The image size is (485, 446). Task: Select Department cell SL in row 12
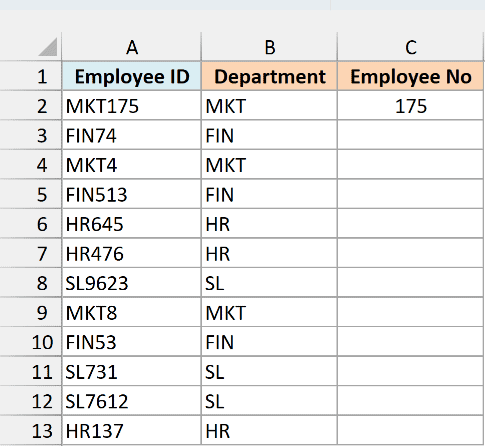(269, 401)
